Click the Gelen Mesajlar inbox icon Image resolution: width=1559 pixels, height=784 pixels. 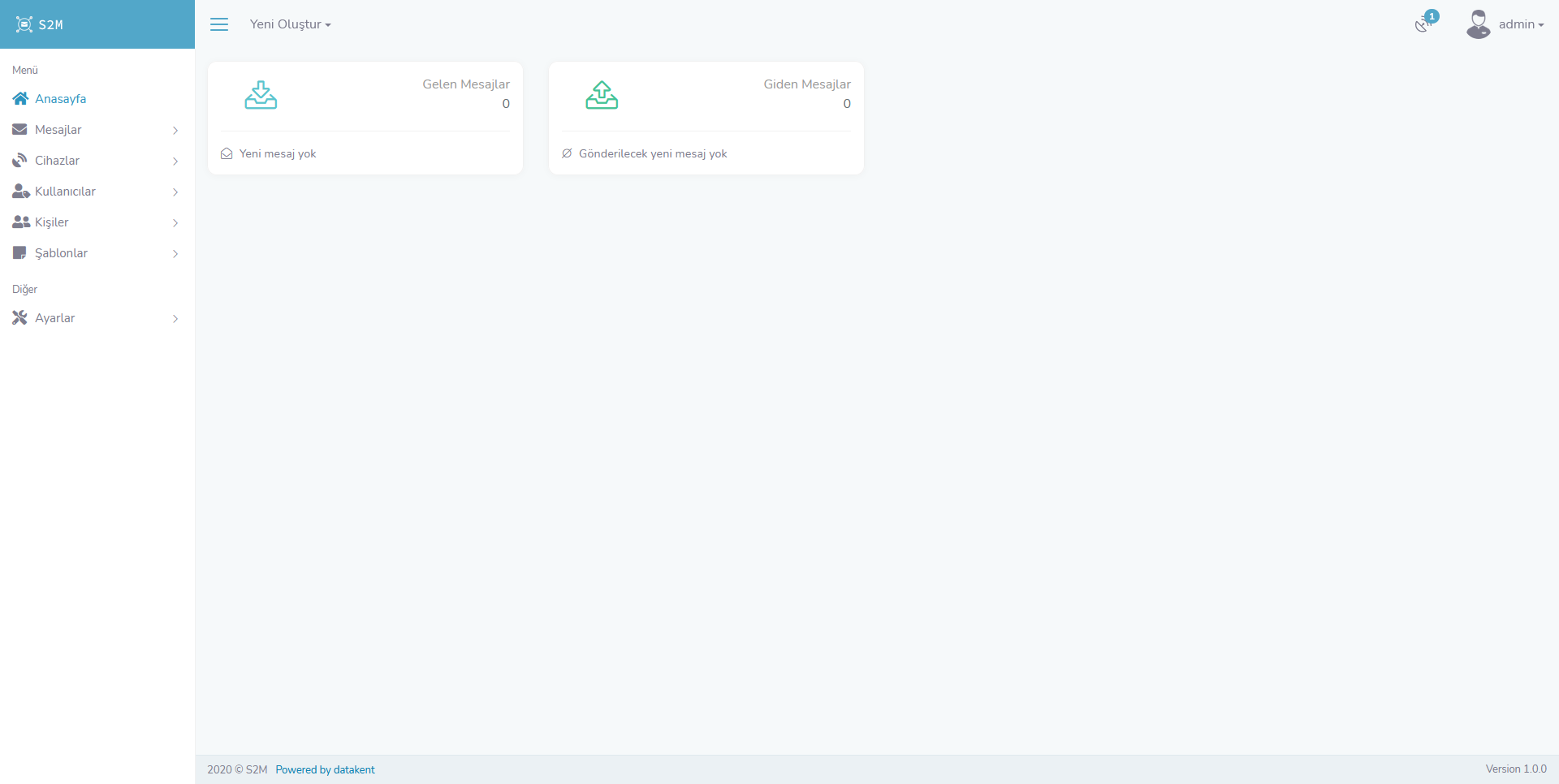click(x=261, y=95)
